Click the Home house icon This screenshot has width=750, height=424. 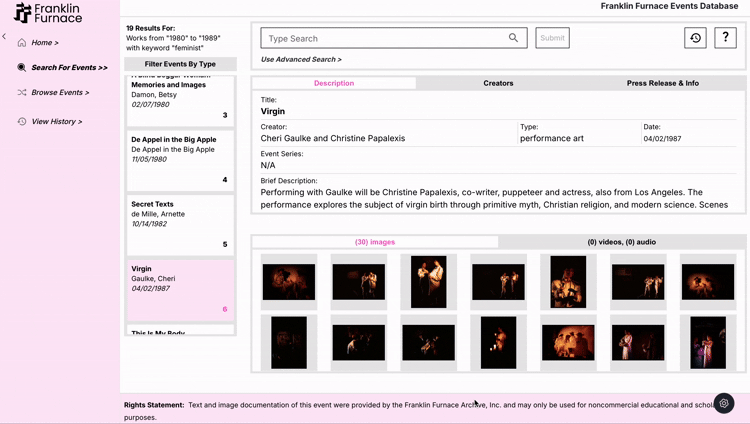pyautogui.click(x=22, y=43)
